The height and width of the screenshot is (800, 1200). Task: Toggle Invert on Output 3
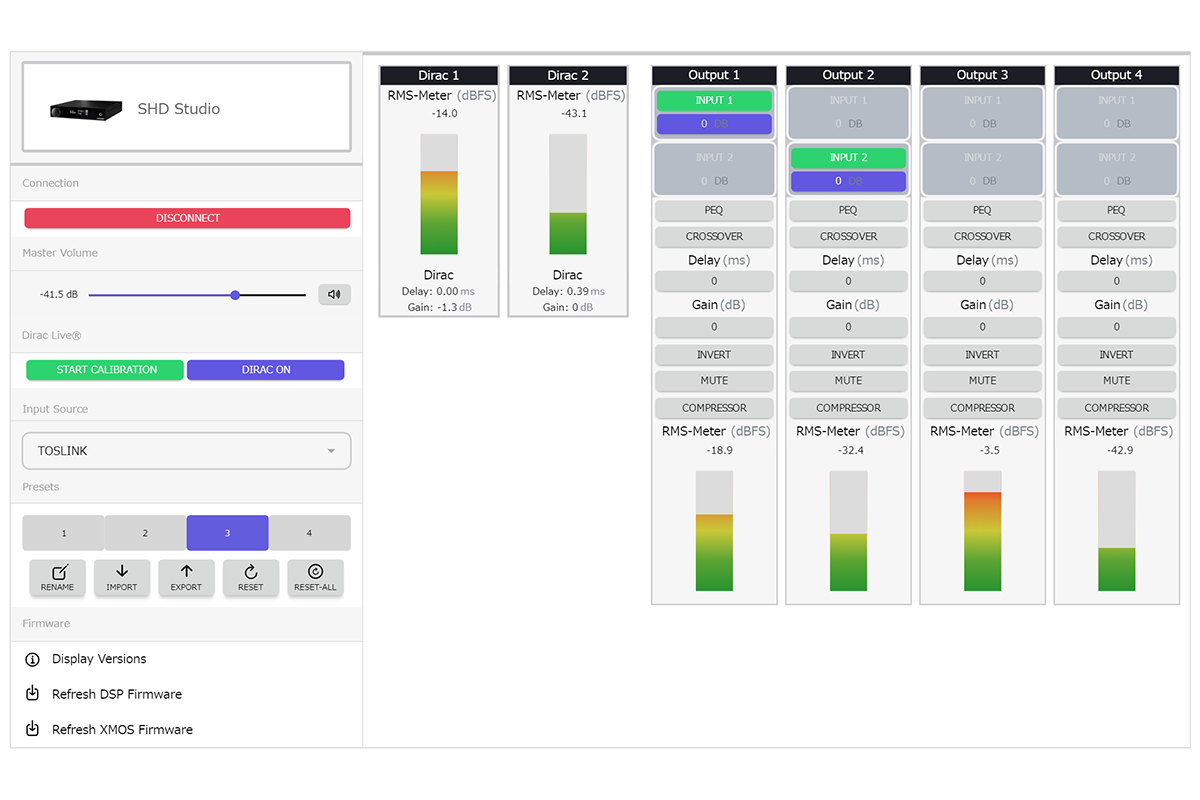coord(982,355)
